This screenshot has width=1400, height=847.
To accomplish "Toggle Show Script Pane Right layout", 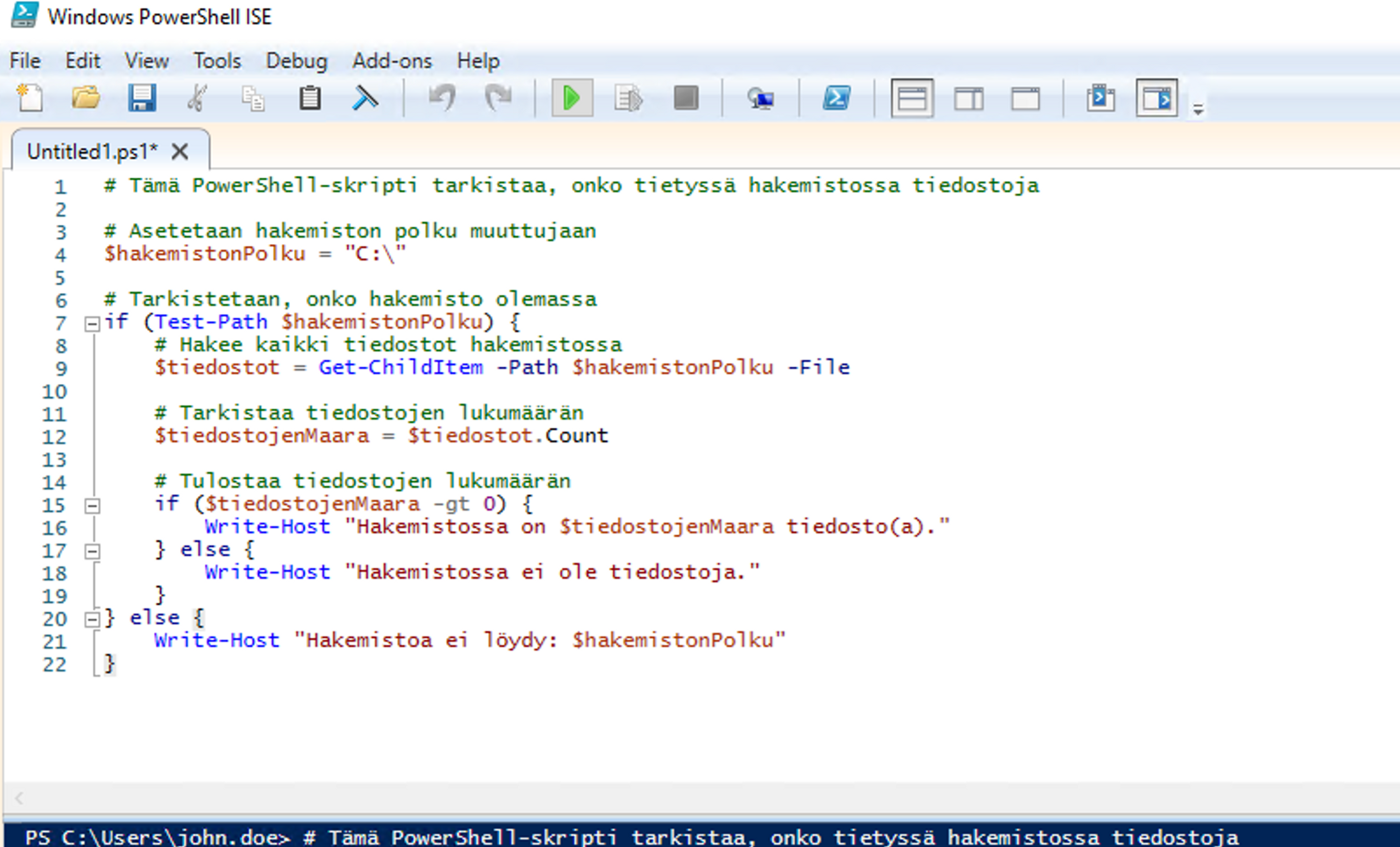I will coord(969,98).
